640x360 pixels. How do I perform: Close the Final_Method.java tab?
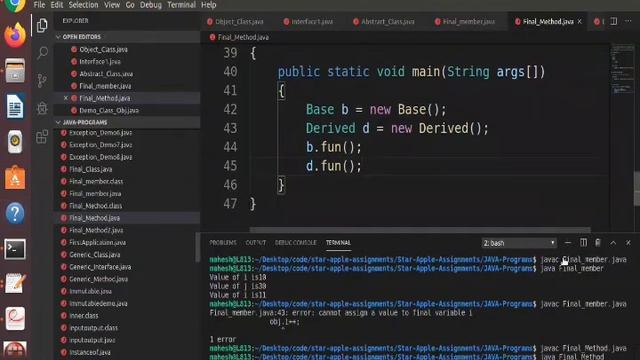(580, 22)
